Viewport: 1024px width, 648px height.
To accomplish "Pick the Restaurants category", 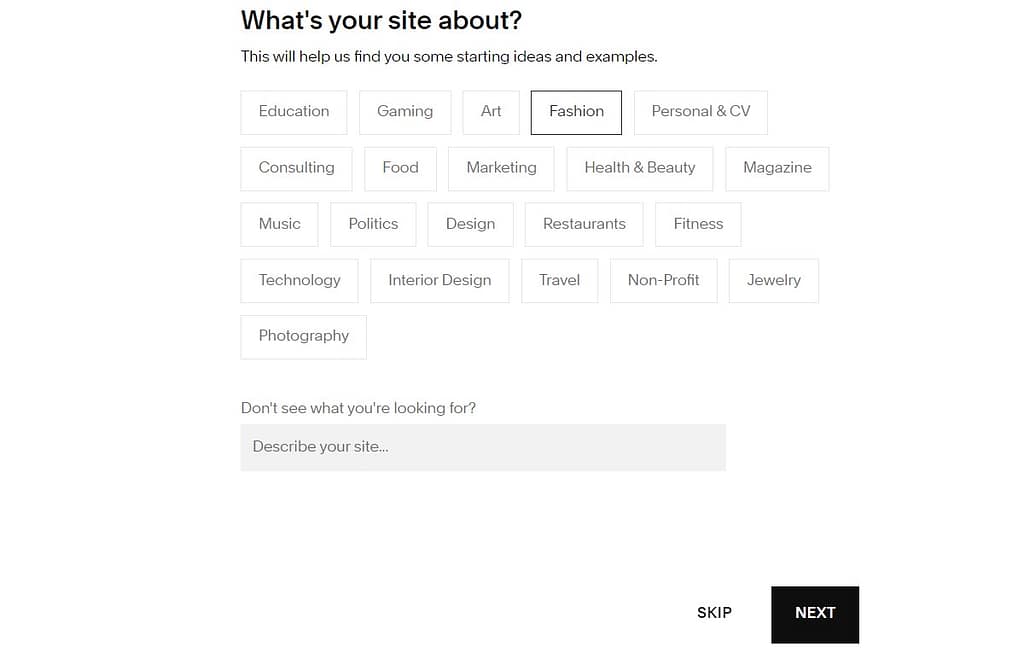I will [584, 224].
